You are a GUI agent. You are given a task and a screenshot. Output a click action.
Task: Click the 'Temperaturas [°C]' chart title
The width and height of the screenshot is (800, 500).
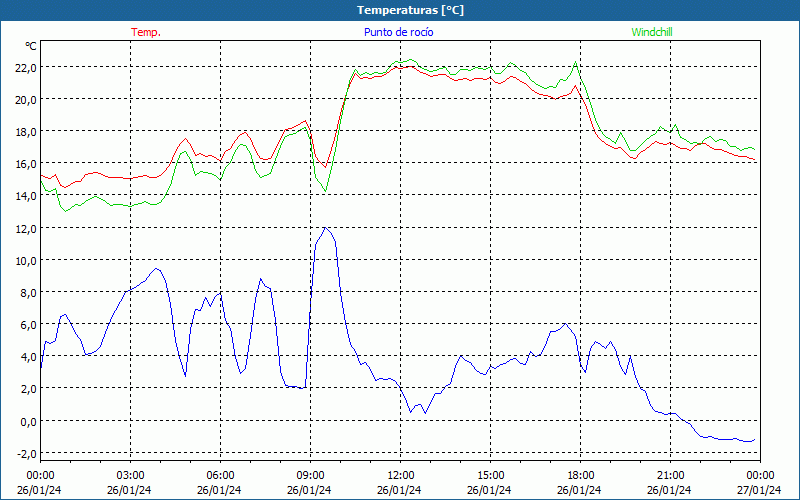410,10
